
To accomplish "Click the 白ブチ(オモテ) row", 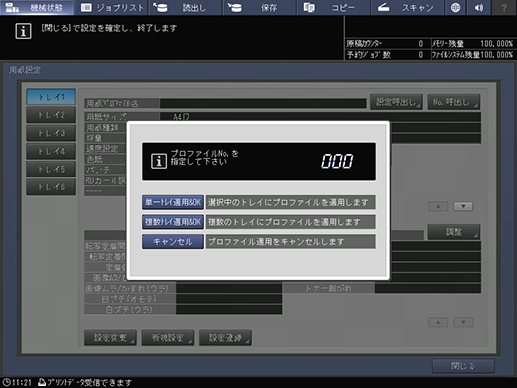I will click(183, 299).
